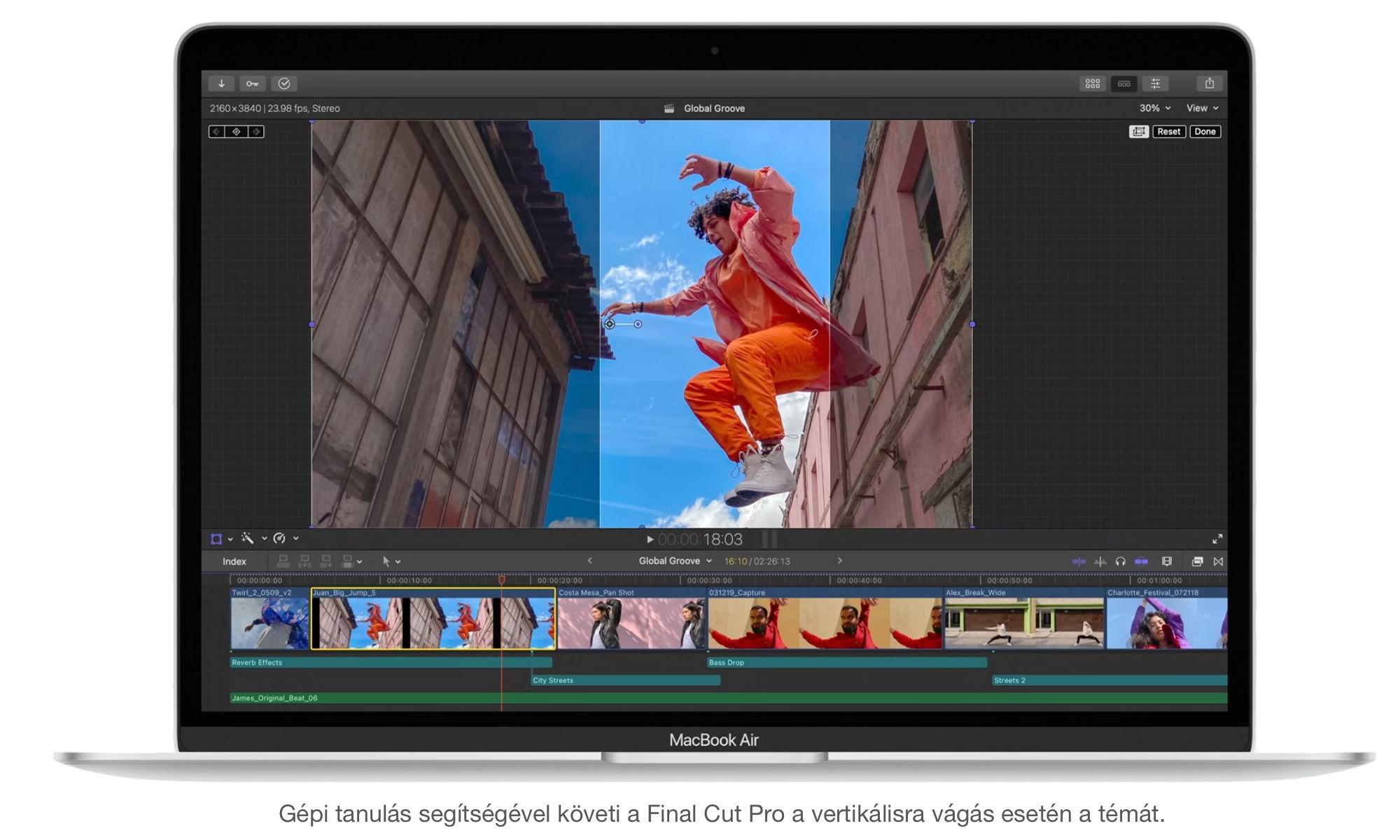
Task: Click the Share export icon
Action: pyautogui.click(x=1210, y=84)
